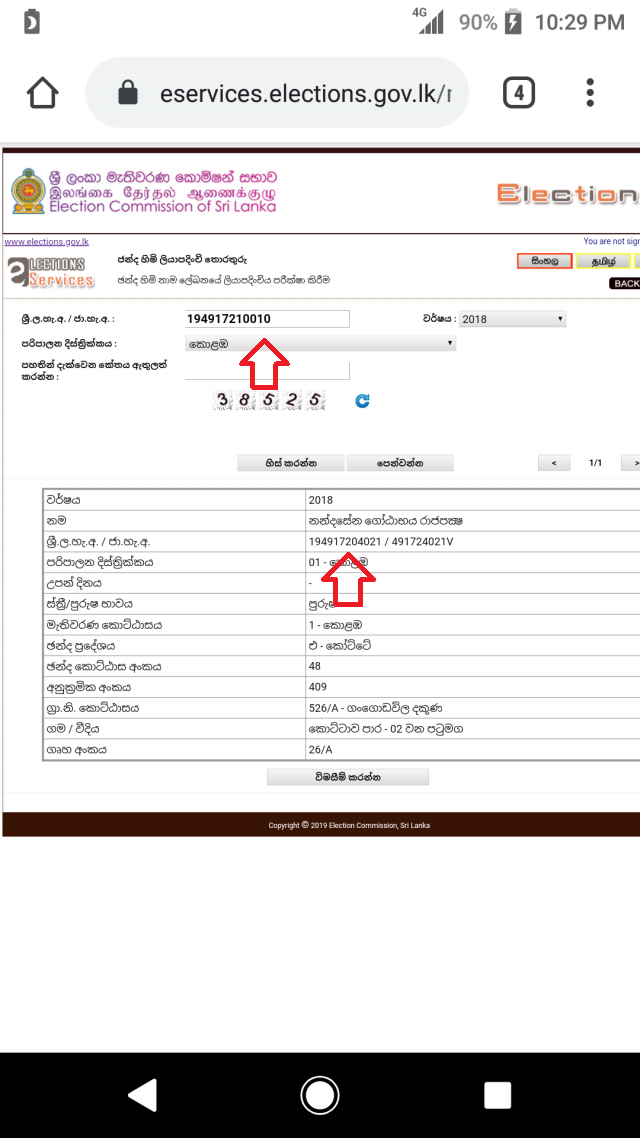This screenshot has width=640, height=1138.
Task: Click the empty captcha code input field
Action: pos(267,371)
